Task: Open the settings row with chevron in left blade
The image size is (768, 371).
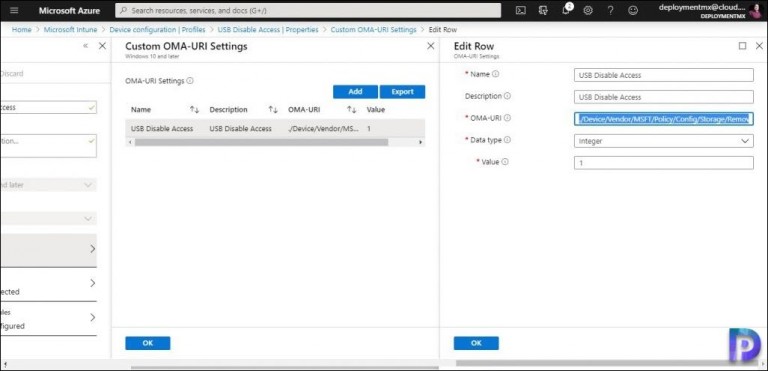Action: (48, 249)
